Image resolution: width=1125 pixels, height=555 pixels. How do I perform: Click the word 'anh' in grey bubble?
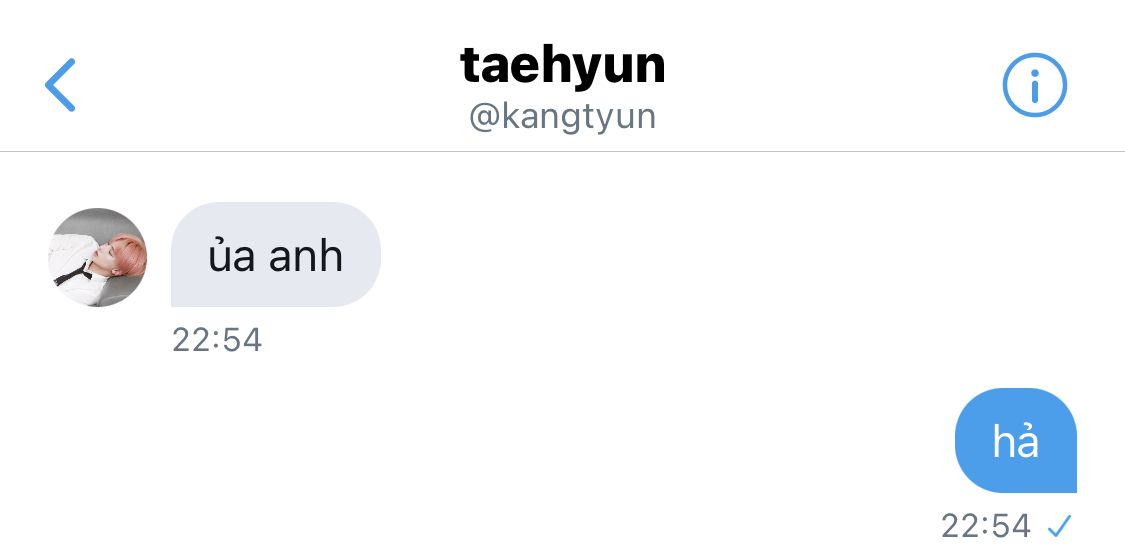pos(306,256)
